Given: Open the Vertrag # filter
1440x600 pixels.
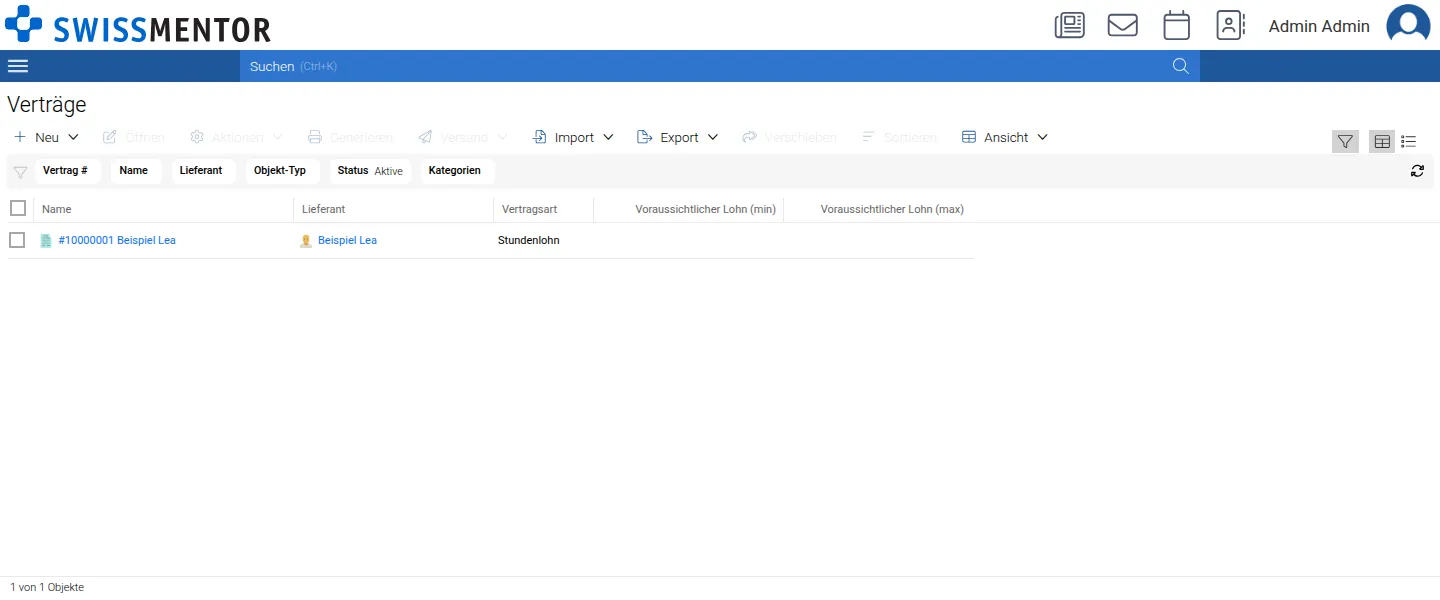Looking at the screenshot, I should 68,171.
